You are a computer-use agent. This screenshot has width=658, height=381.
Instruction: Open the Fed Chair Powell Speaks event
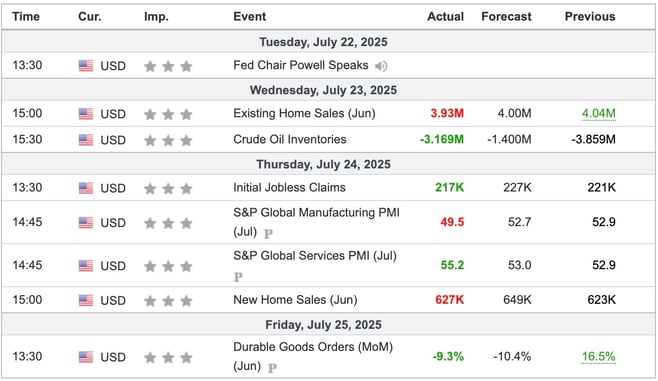(300, 65)
